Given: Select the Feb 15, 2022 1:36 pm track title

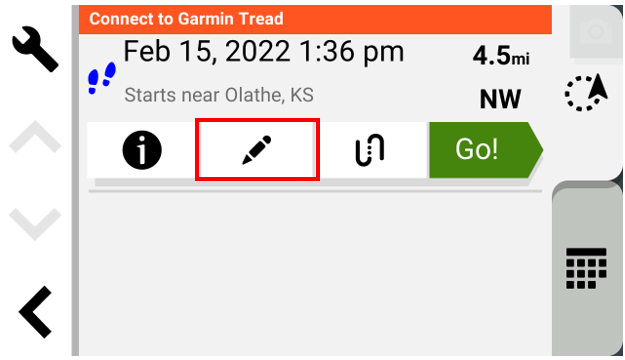Looking at the screenshot, I should 263,52.
